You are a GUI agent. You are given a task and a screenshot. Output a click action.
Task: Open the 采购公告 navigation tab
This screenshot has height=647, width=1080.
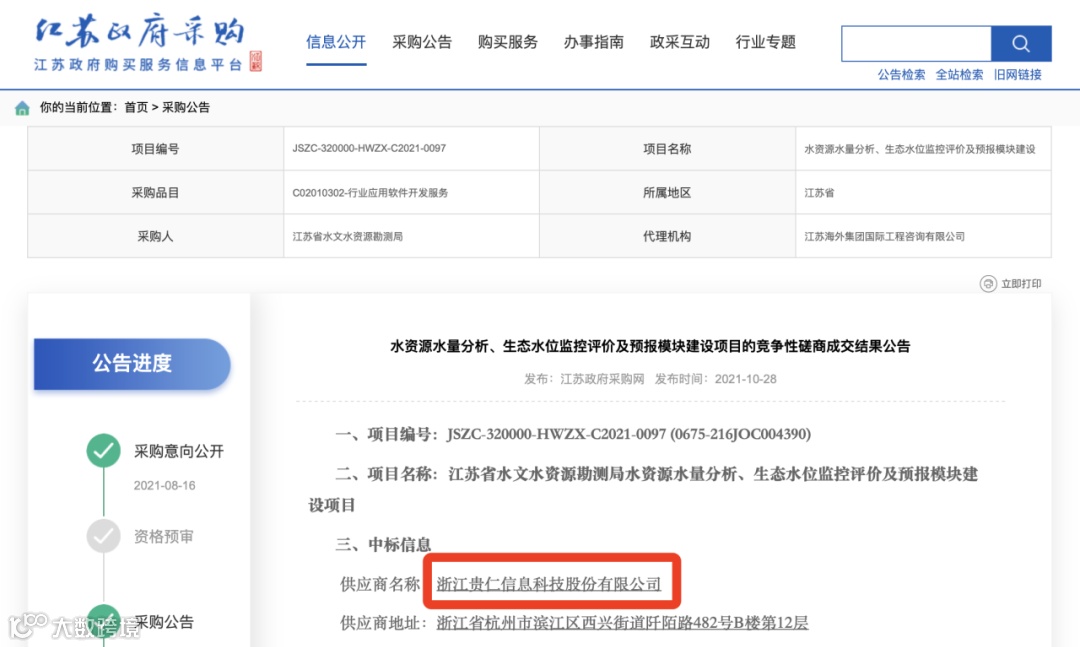coord(422,42)
